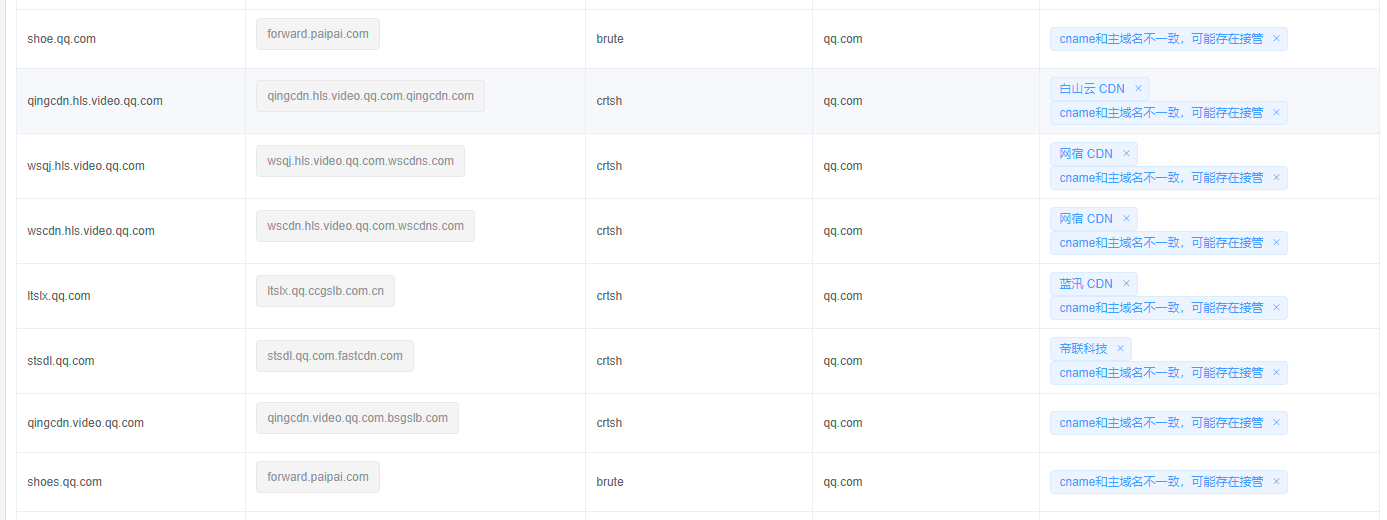Screen dimensions: 1387x520
Task: Click the 帝联科技 tag label
Action: tap(1084, 349)
